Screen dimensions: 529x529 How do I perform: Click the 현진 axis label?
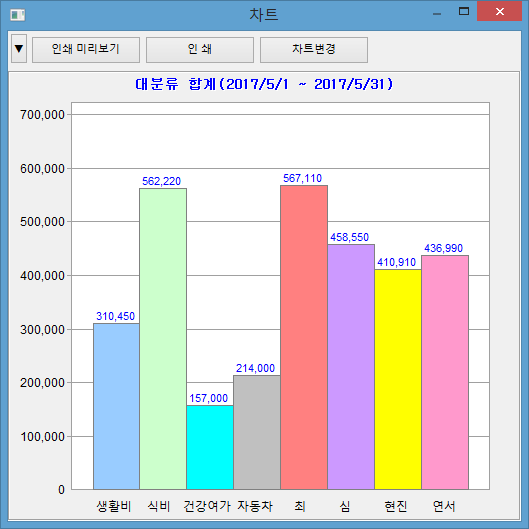click(x=396, y=506)
